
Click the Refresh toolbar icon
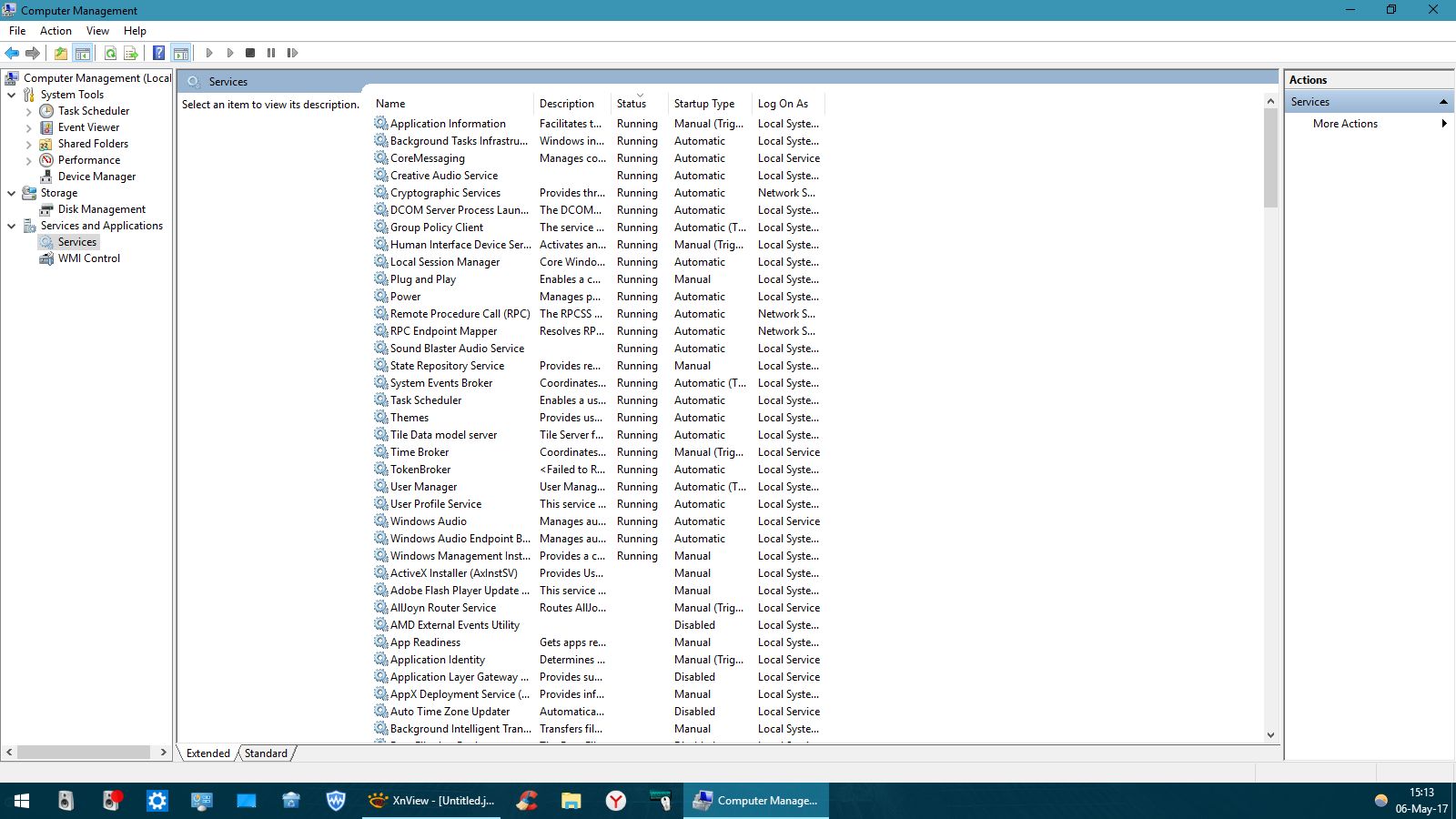coord(110,53)
